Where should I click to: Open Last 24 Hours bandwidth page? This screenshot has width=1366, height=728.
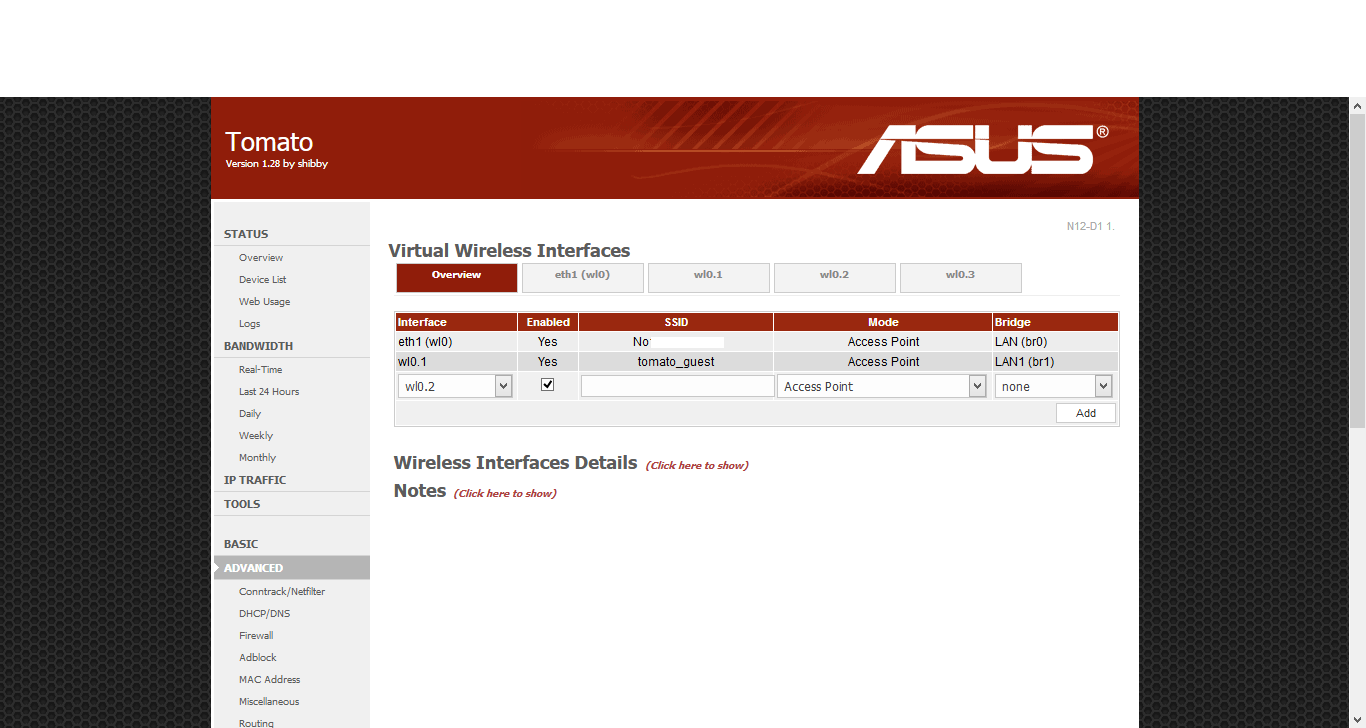pyautogui.click(x=269, y=392)
